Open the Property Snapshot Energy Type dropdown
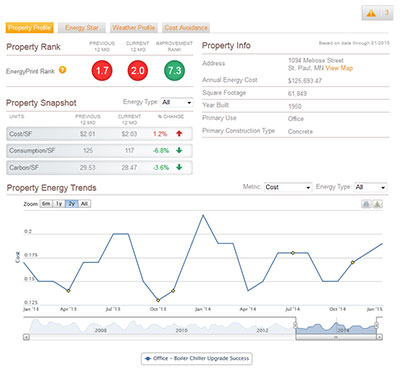The height and width of the screenshot is (371, 400). tap(177, 102)
